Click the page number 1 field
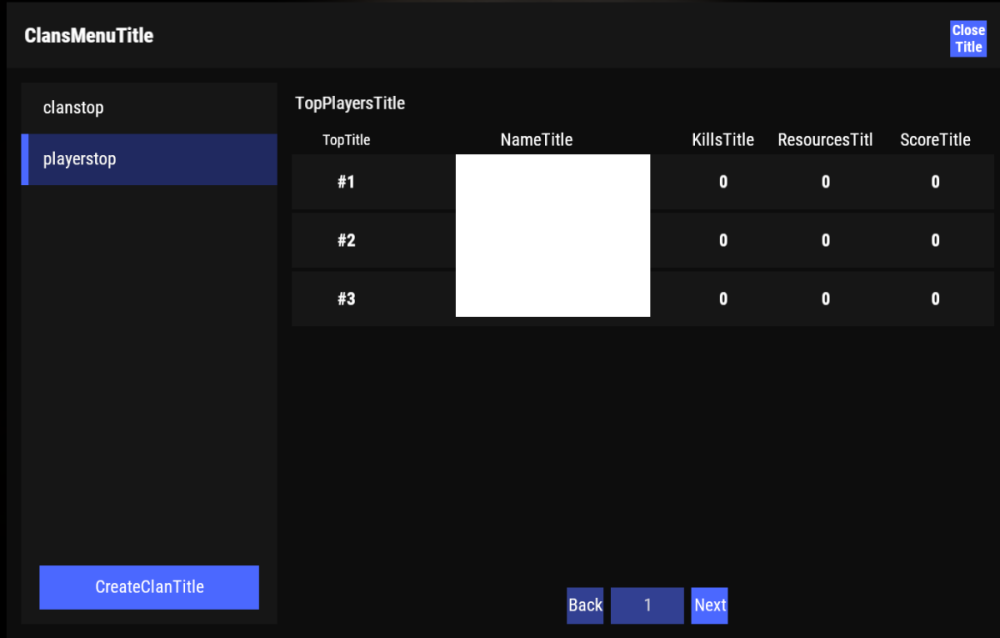Image resolution: width=1000 pixels, height=638 pixels. pos(647,605)
